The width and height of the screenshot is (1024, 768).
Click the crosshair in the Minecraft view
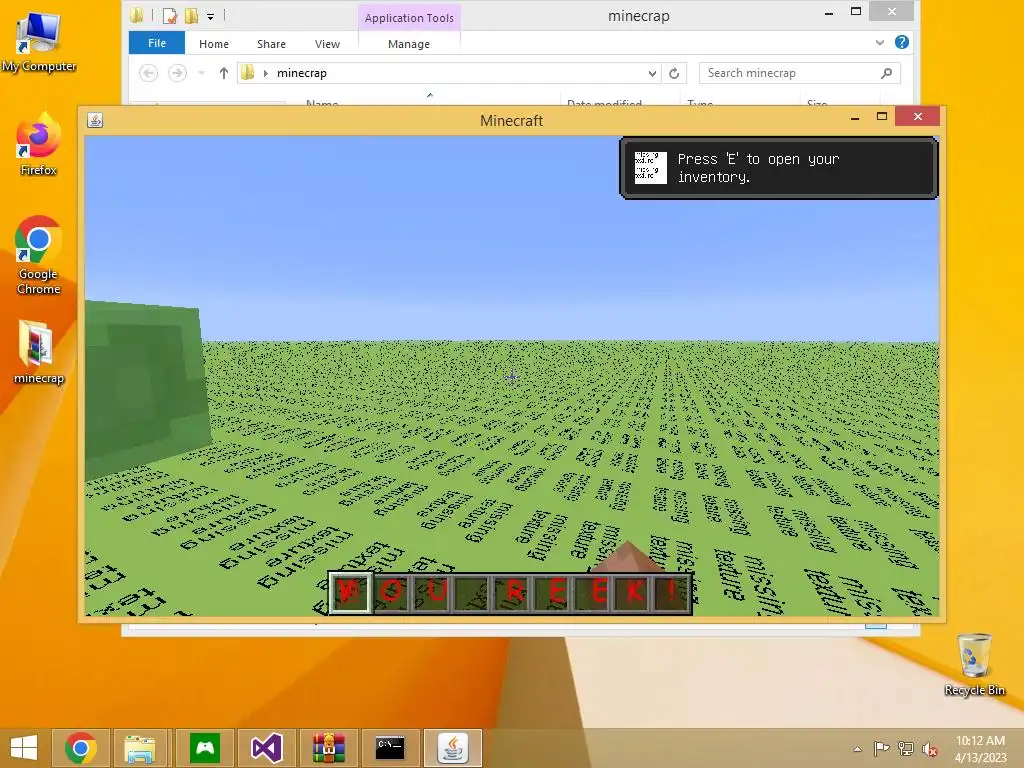(x=511, y=377)
